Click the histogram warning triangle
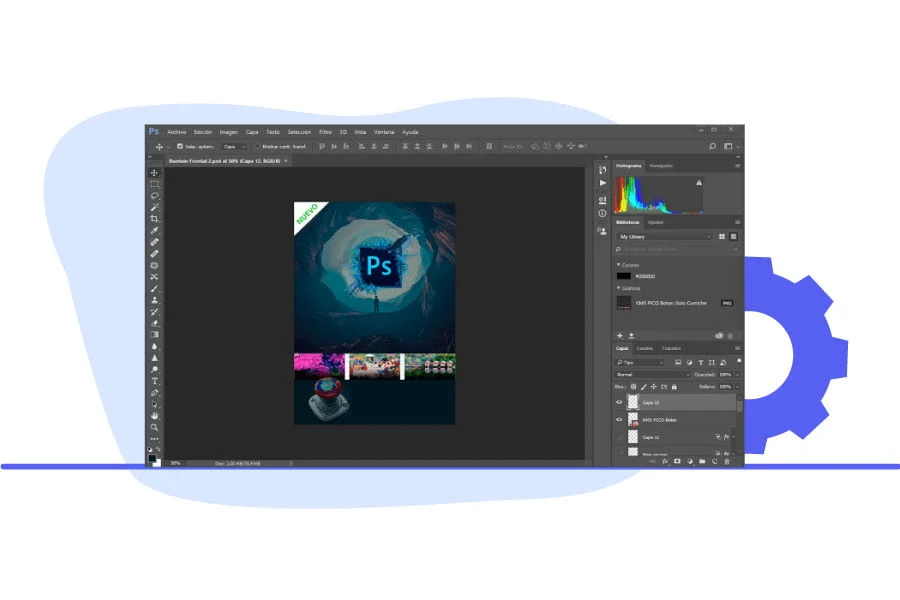 pyautogui.click(x=699, y=183)
